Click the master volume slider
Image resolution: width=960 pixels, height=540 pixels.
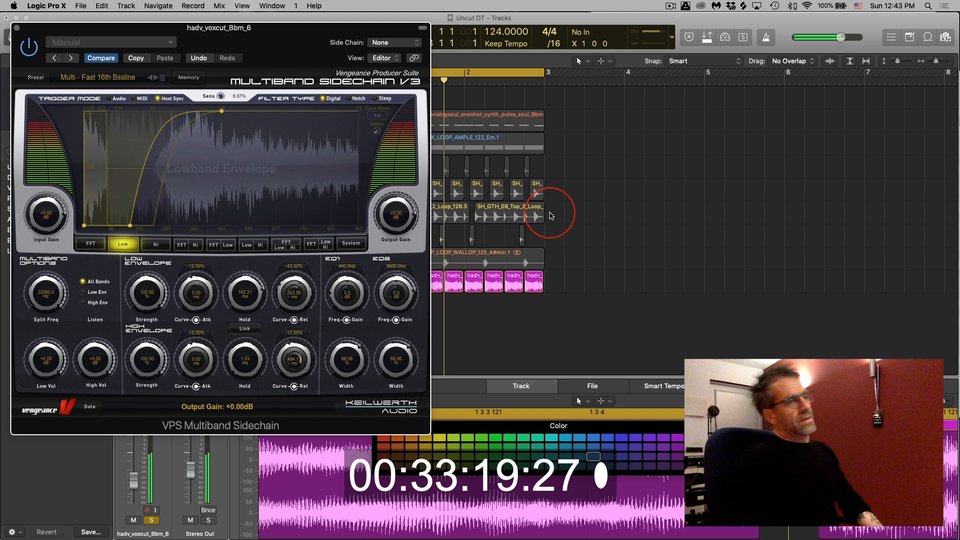pyautogui.click(x=827, y=37)
